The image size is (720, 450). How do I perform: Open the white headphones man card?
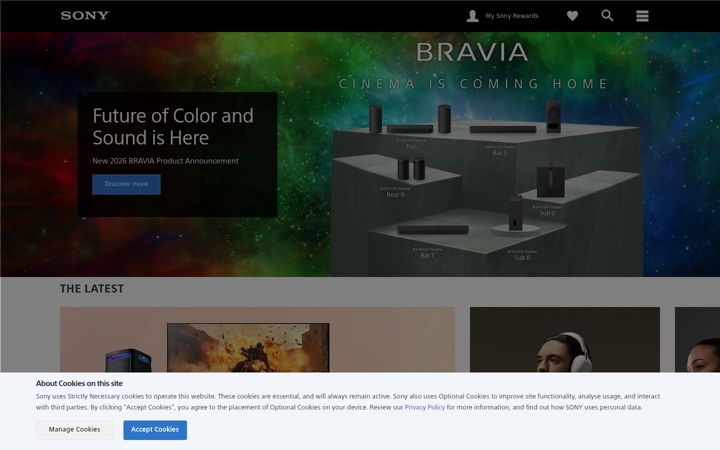click(565, 340)
